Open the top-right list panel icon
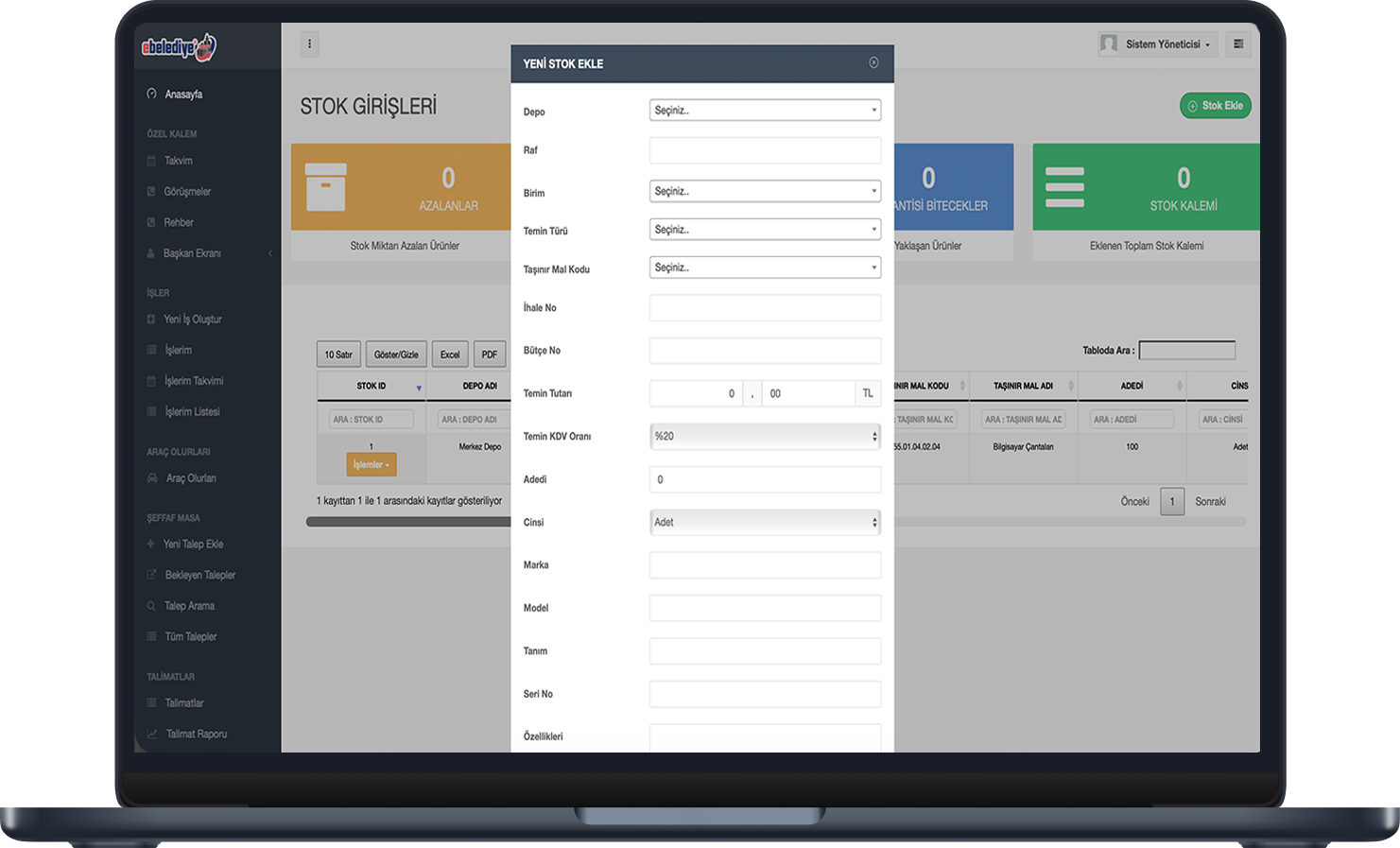Screen dimensions: 1400x848 (1238, 43)
